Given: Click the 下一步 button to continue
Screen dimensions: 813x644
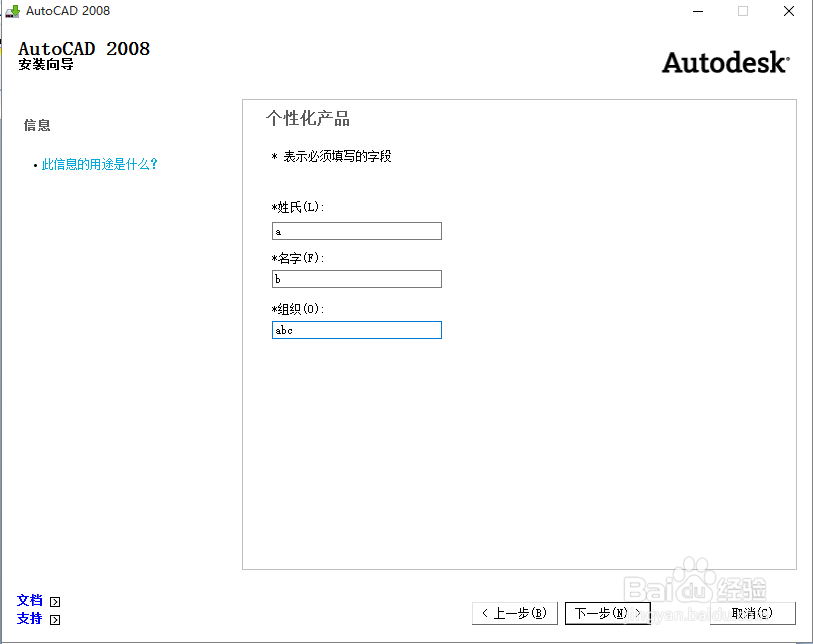Looking at the screenshot, I should (x=607, y=613).
